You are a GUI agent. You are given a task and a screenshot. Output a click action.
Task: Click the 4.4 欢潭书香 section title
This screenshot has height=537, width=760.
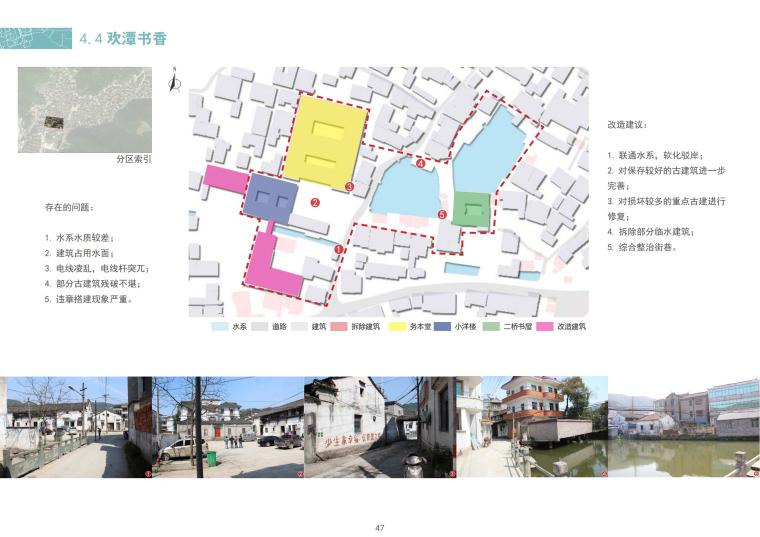123,39
